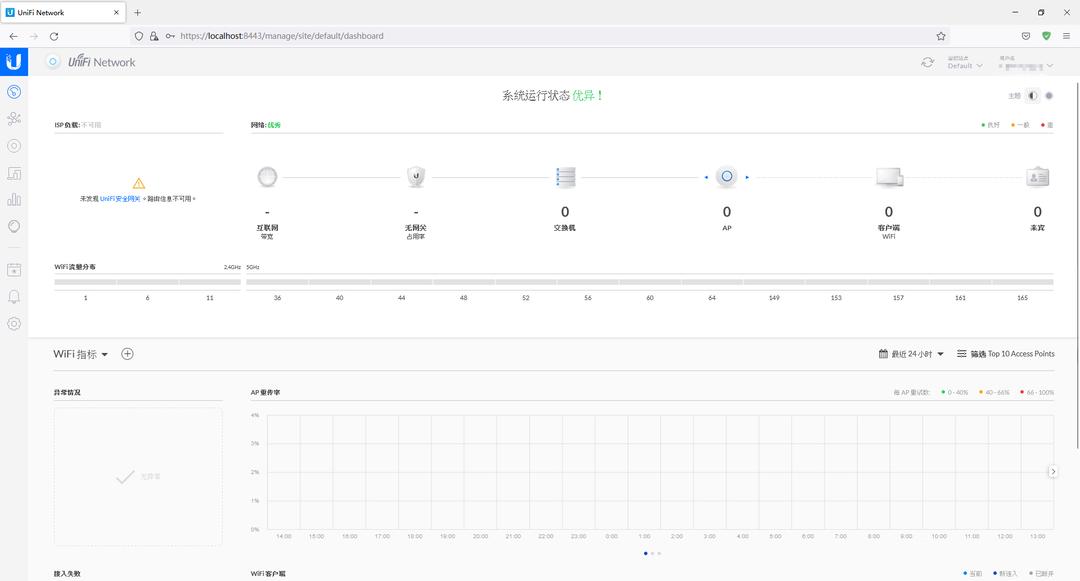
Task: Expand the Default site dropdown
Action: pos(965,66)
